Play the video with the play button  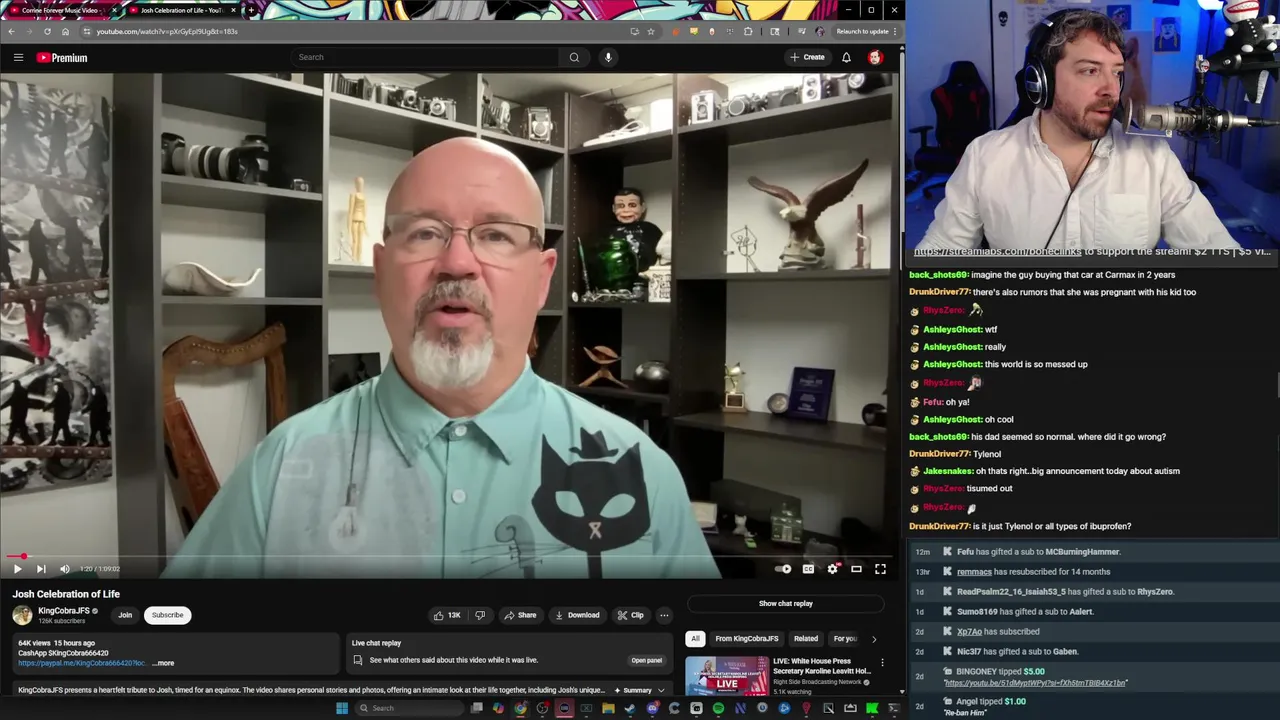[x=17, y=569]
